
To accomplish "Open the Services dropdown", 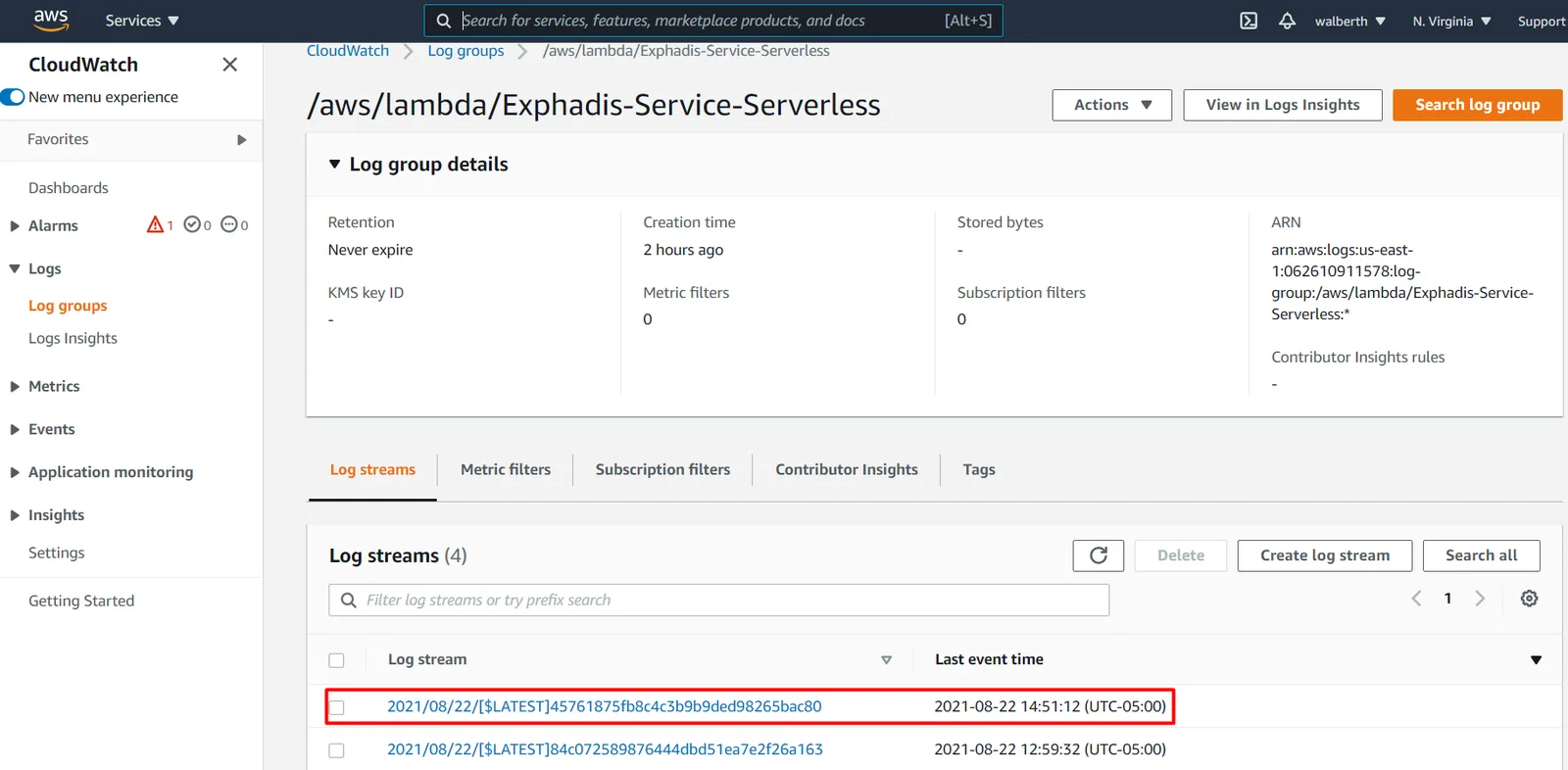I will click(142, 21).
